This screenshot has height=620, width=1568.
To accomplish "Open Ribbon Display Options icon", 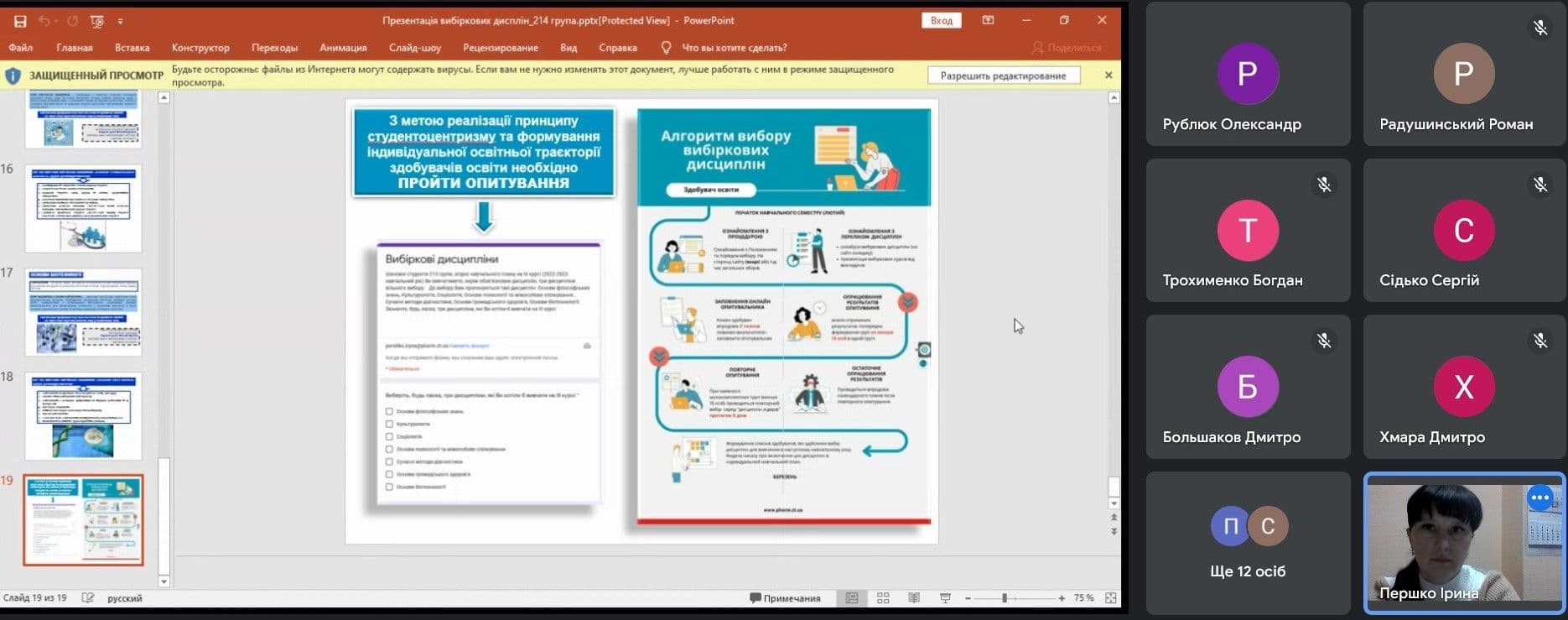I will click(989, 20).
